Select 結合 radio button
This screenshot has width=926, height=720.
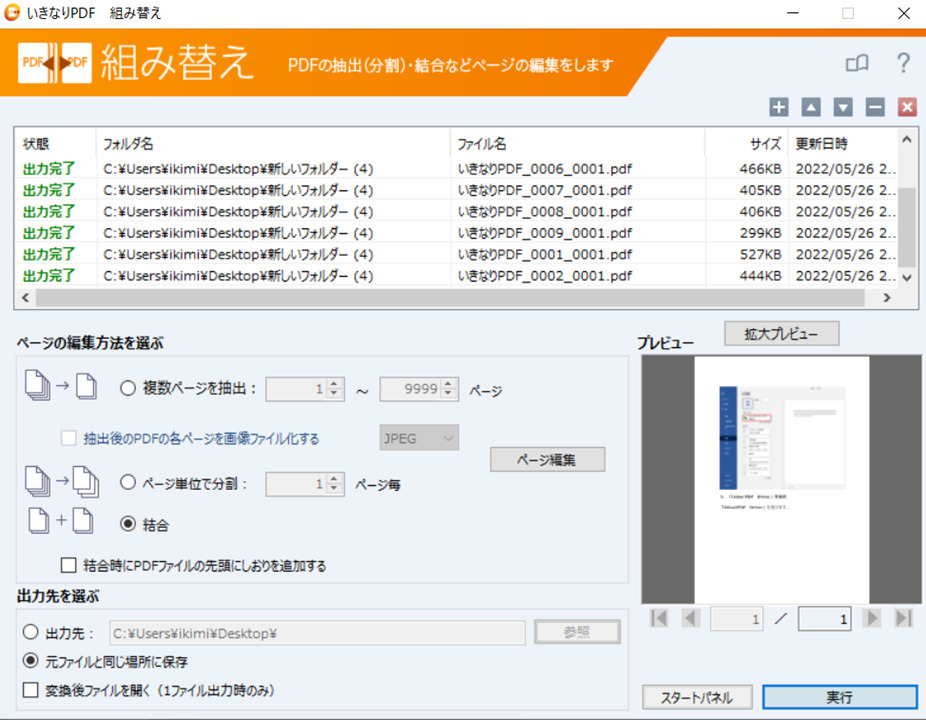click(128, 524)
